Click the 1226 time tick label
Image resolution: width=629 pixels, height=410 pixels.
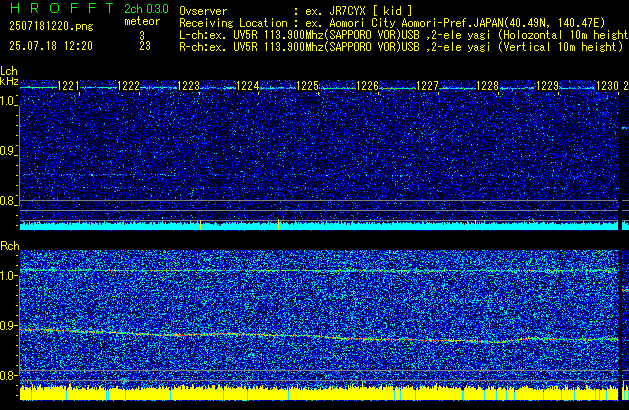[x=367, y=86]
